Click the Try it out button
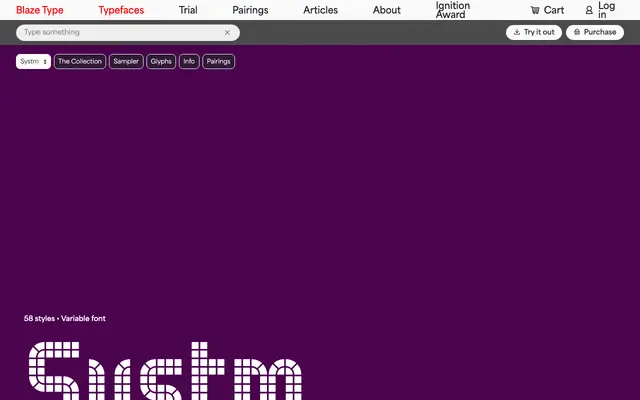 click(534, 32)
